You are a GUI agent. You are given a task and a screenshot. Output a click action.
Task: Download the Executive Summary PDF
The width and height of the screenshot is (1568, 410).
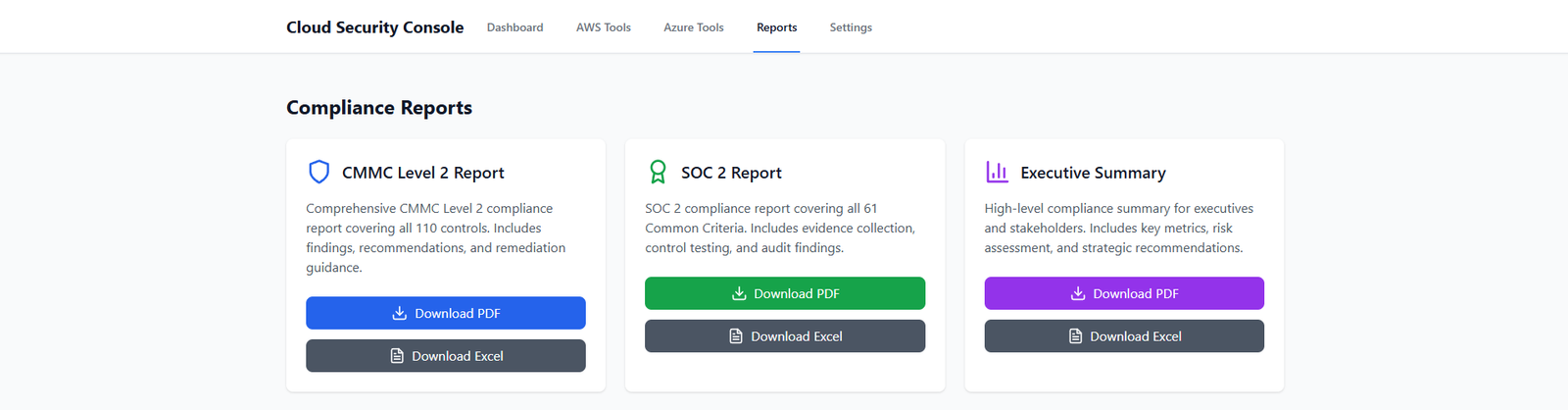pos(1124,293)
